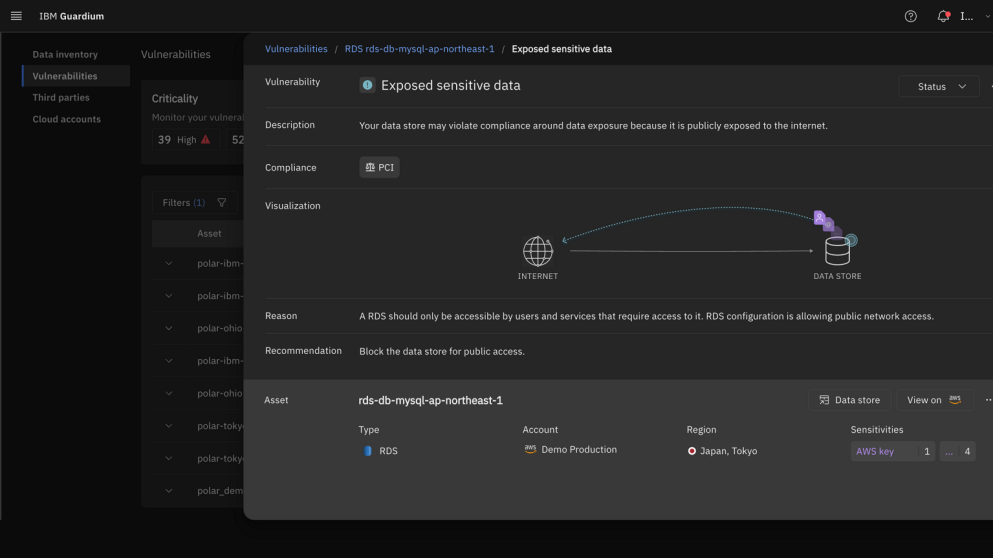Expand the second polar-ibm row
Screen dimensions: 993x558
[168, 296]
